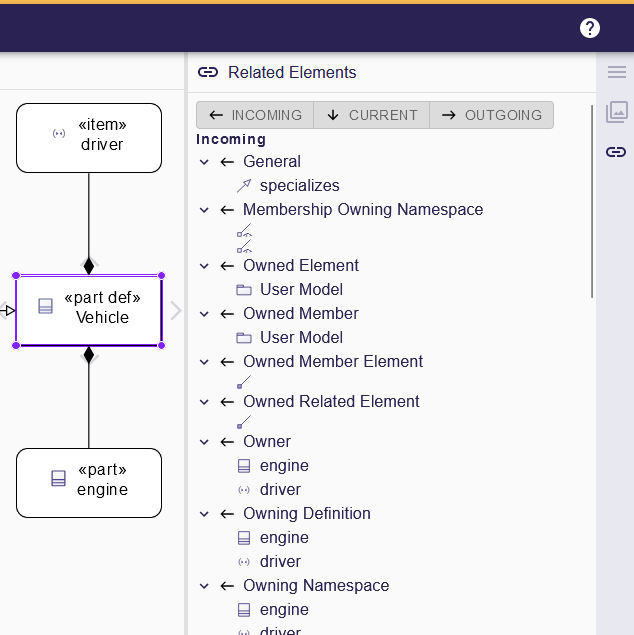The height and width of the screenshot is (635, 634).
Task: Click the Related Elements panel vertical scrollbar
Action: click(592, 200)
